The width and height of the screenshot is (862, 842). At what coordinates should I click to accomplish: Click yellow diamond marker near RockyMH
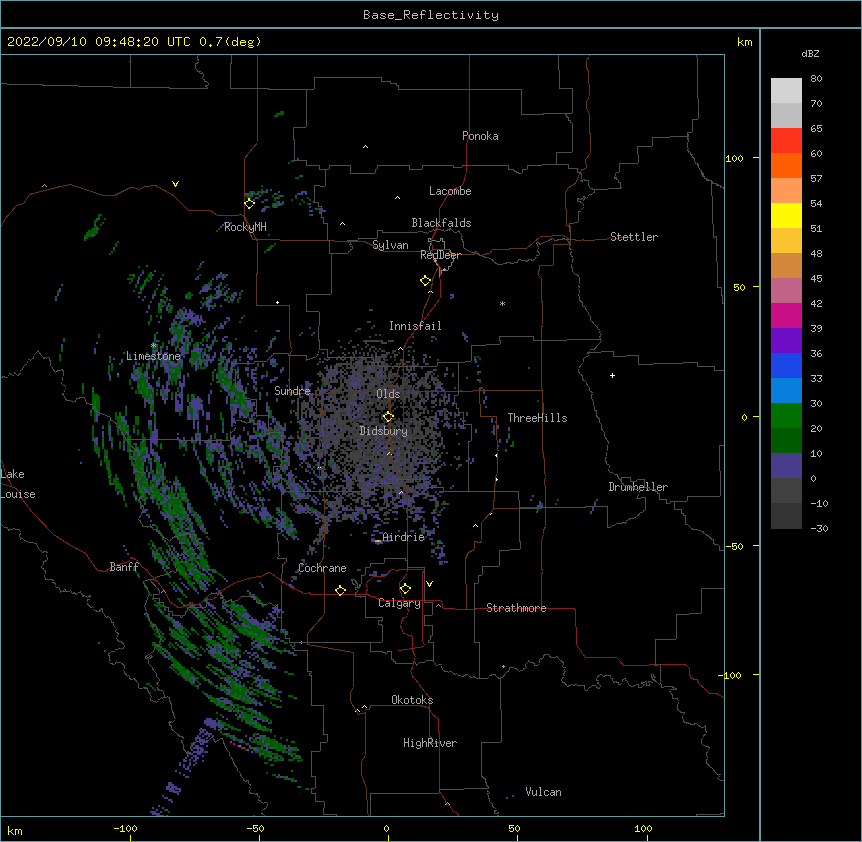249,203
